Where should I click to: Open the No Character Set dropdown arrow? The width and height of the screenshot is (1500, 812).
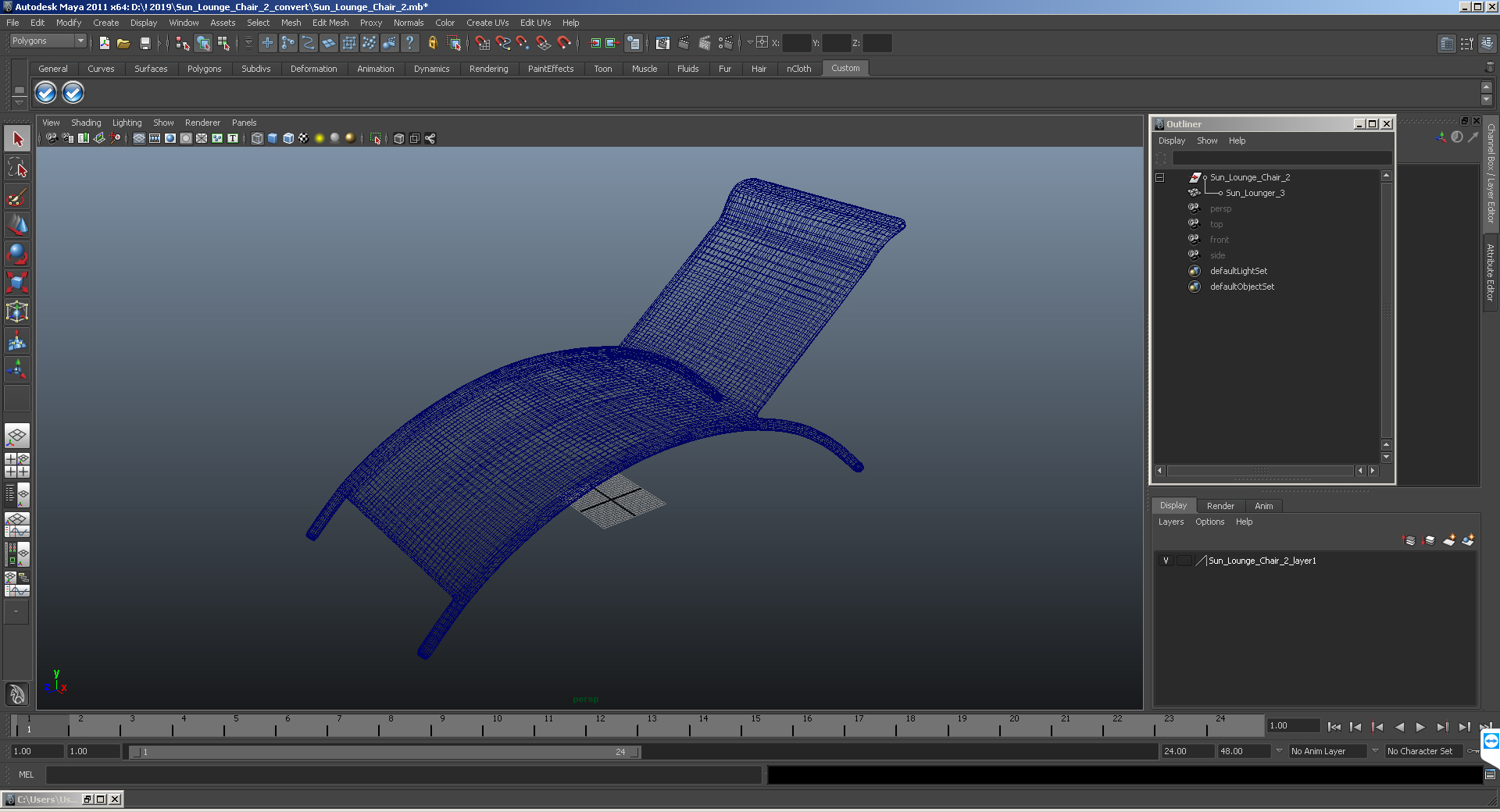[x=1375, y=751]
